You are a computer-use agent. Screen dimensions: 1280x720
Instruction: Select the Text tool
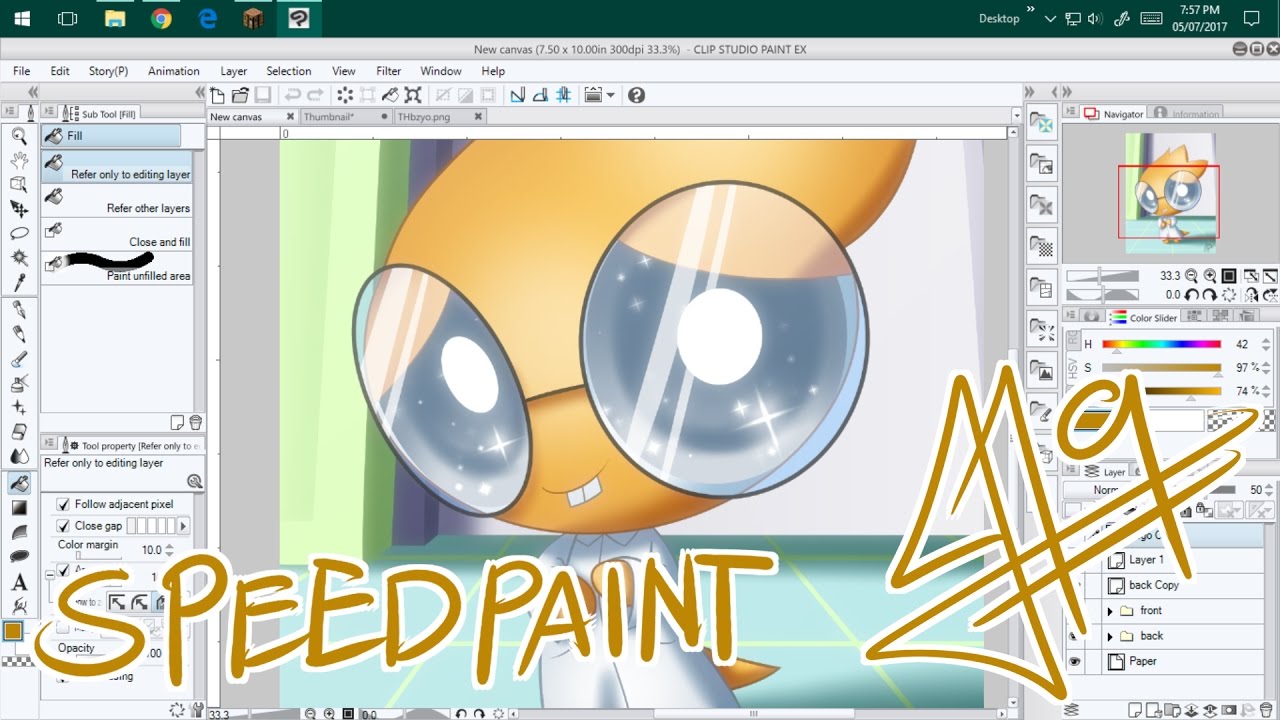19,582
